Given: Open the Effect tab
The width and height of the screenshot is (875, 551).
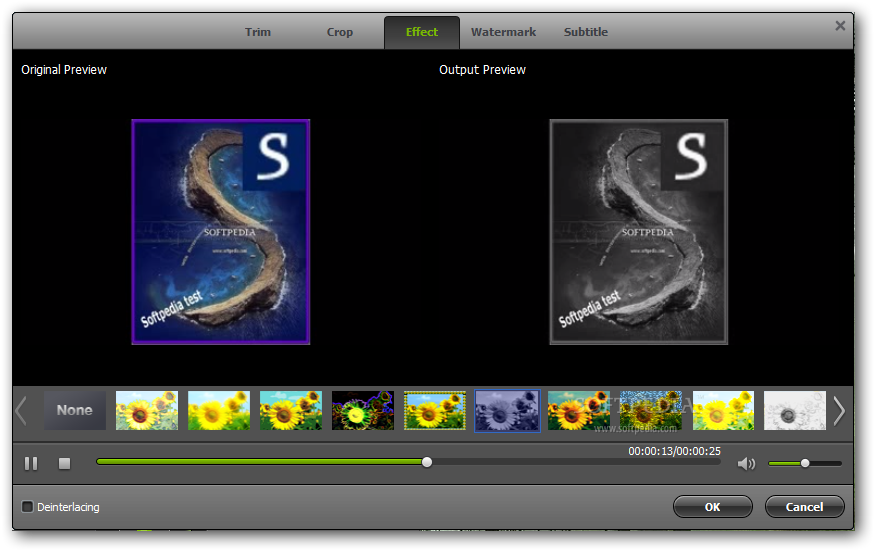Looking at the screenshot, I should click(422, 32).
